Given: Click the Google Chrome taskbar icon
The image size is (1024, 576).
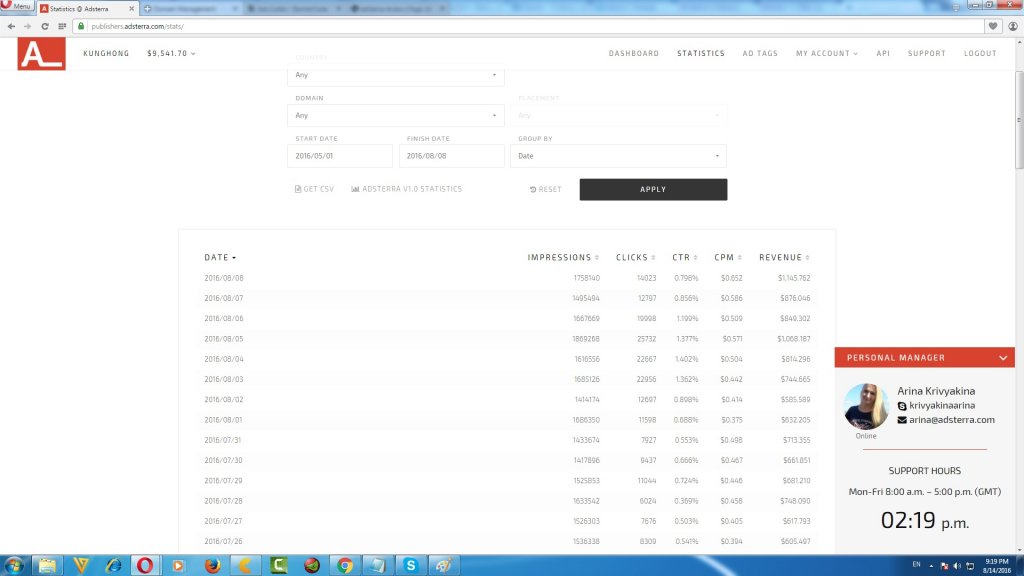Looking at the screenshot, I should click(344, 565).
